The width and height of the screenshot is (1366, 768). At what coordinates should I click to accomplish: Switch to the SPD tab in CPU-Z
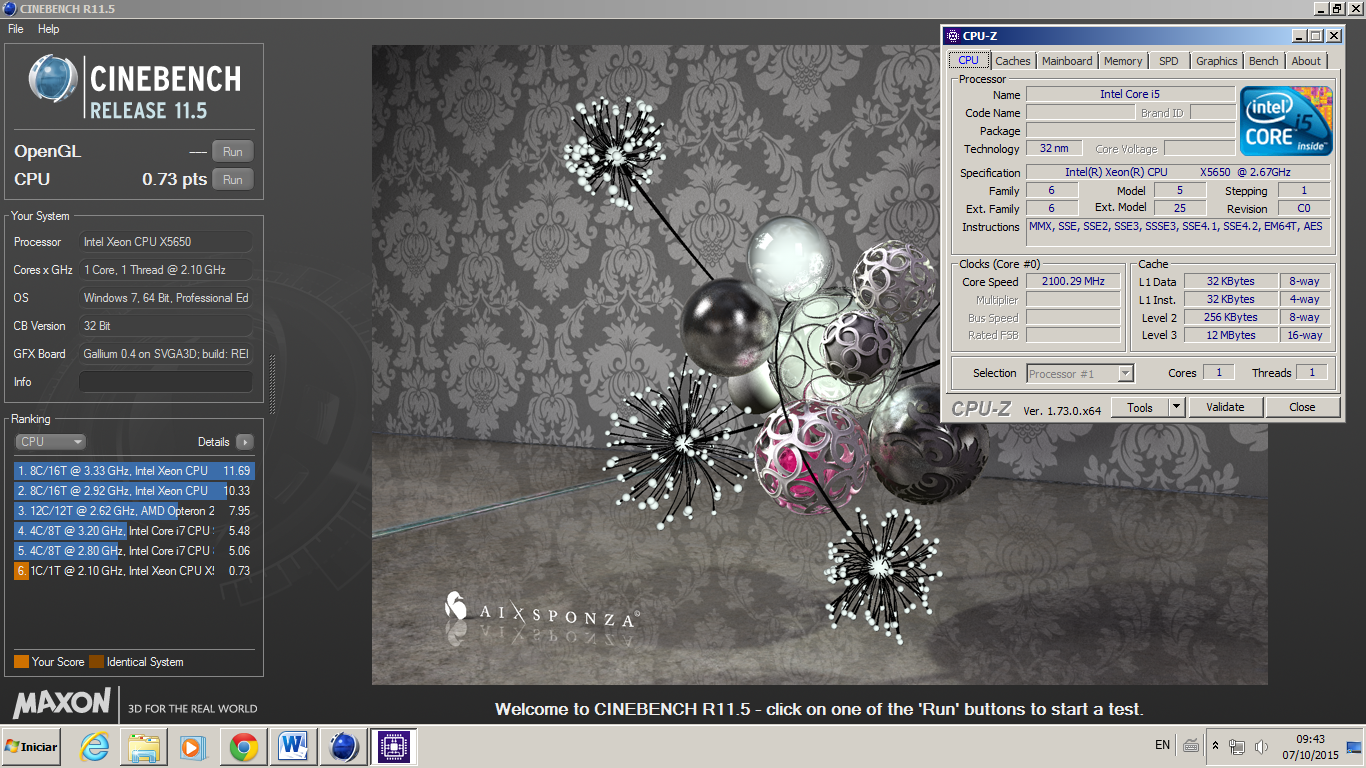[1168, 61]
